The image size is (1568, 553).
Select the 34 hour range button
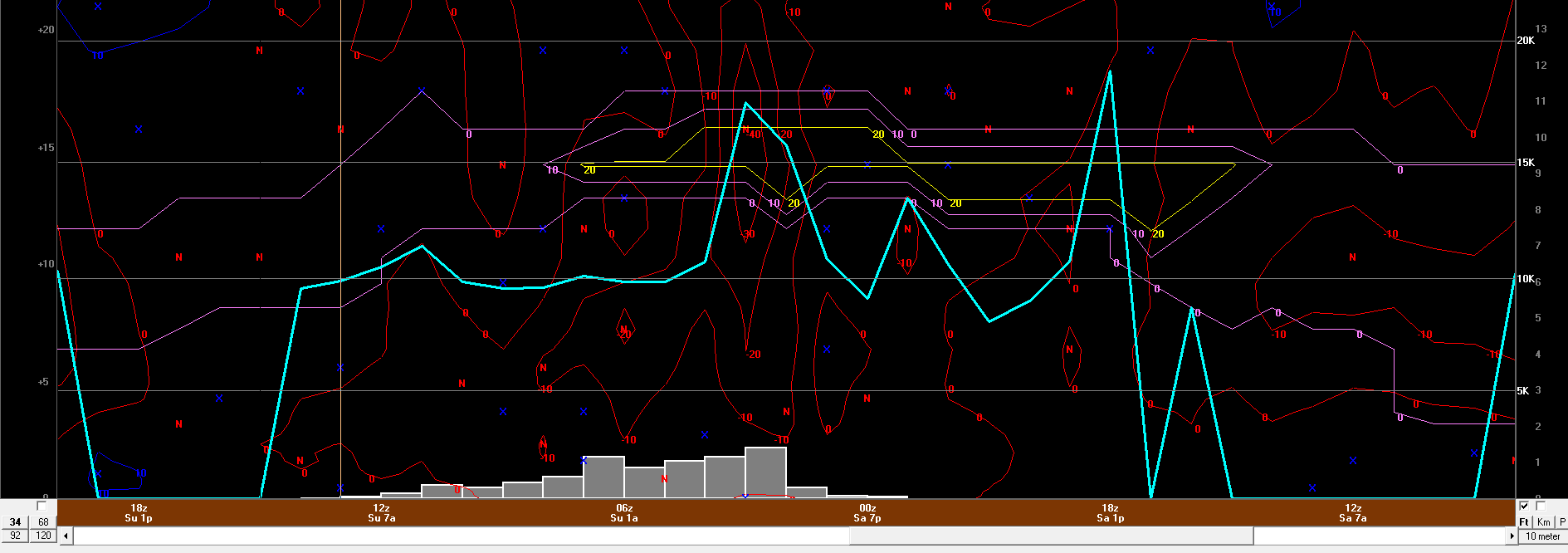(x=15, y=522)
